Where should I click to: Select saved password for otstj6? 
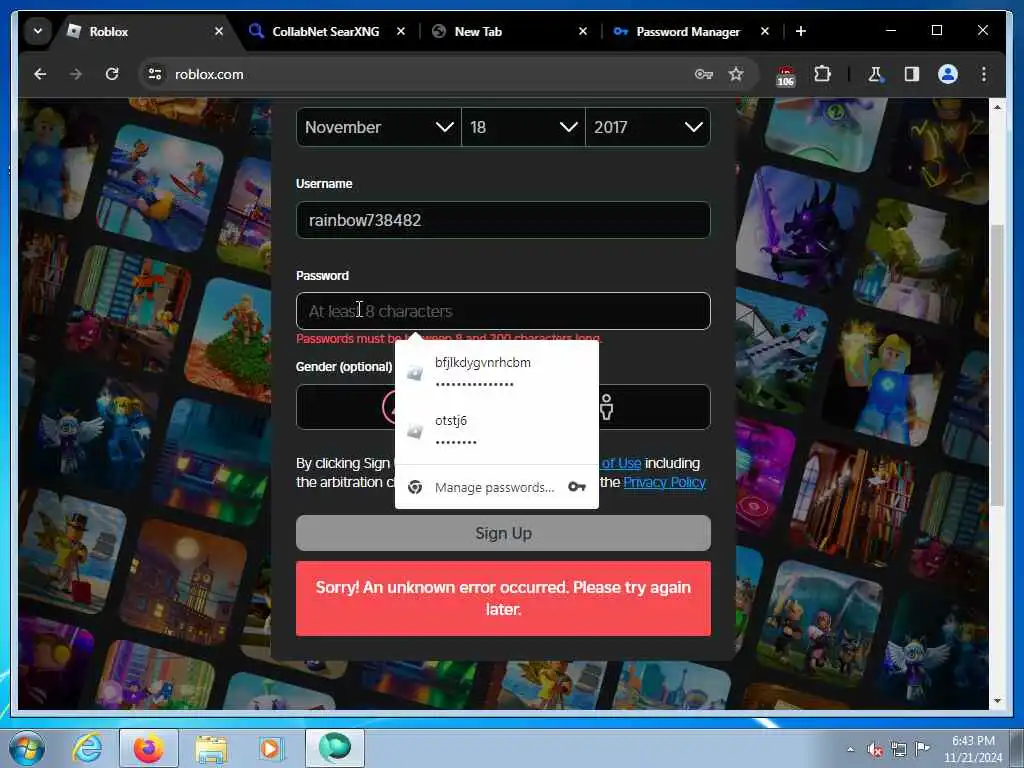(496, 430)
